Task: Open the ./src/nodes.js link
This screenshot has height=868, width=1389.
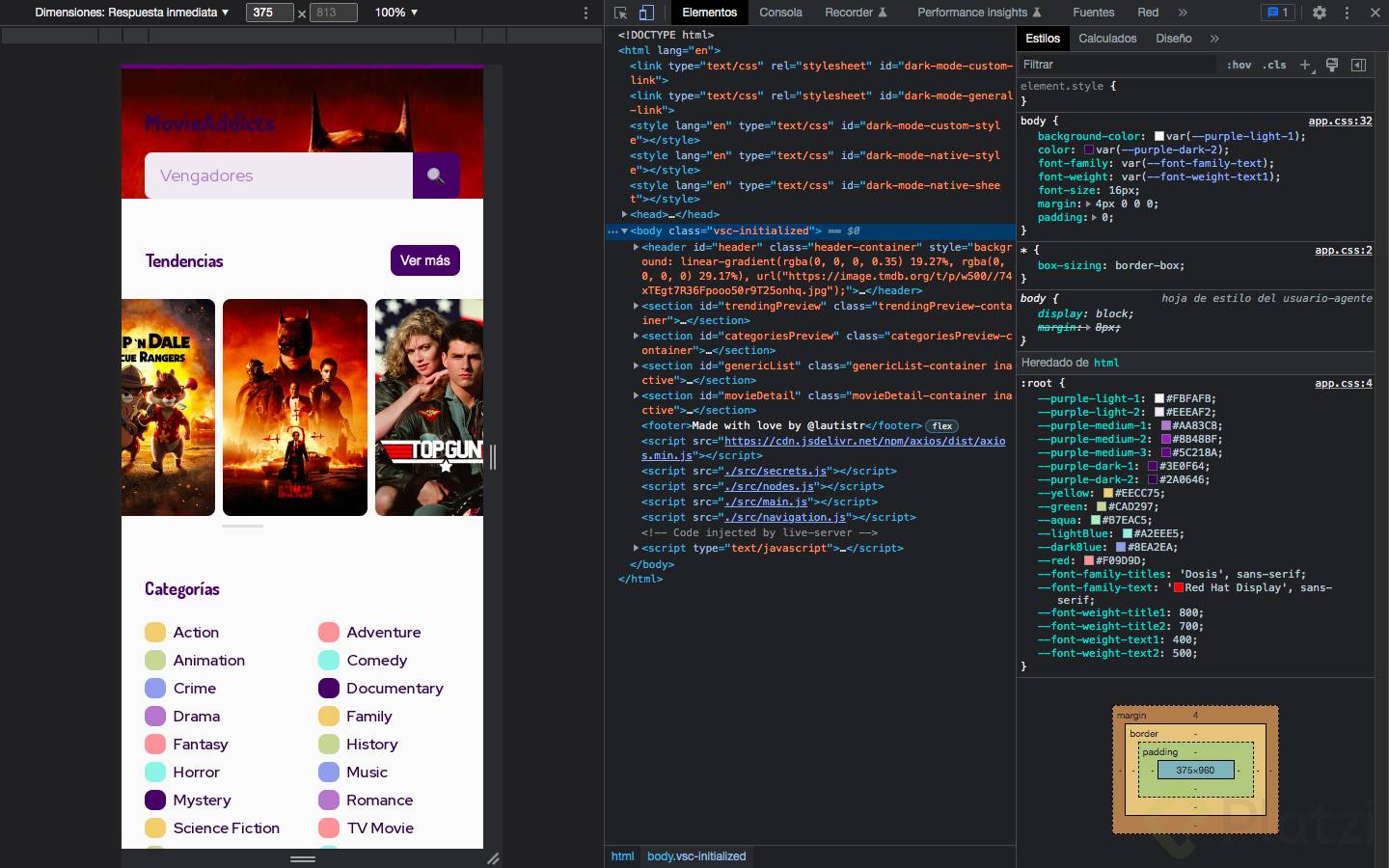Action: click(x=769, y=486)
